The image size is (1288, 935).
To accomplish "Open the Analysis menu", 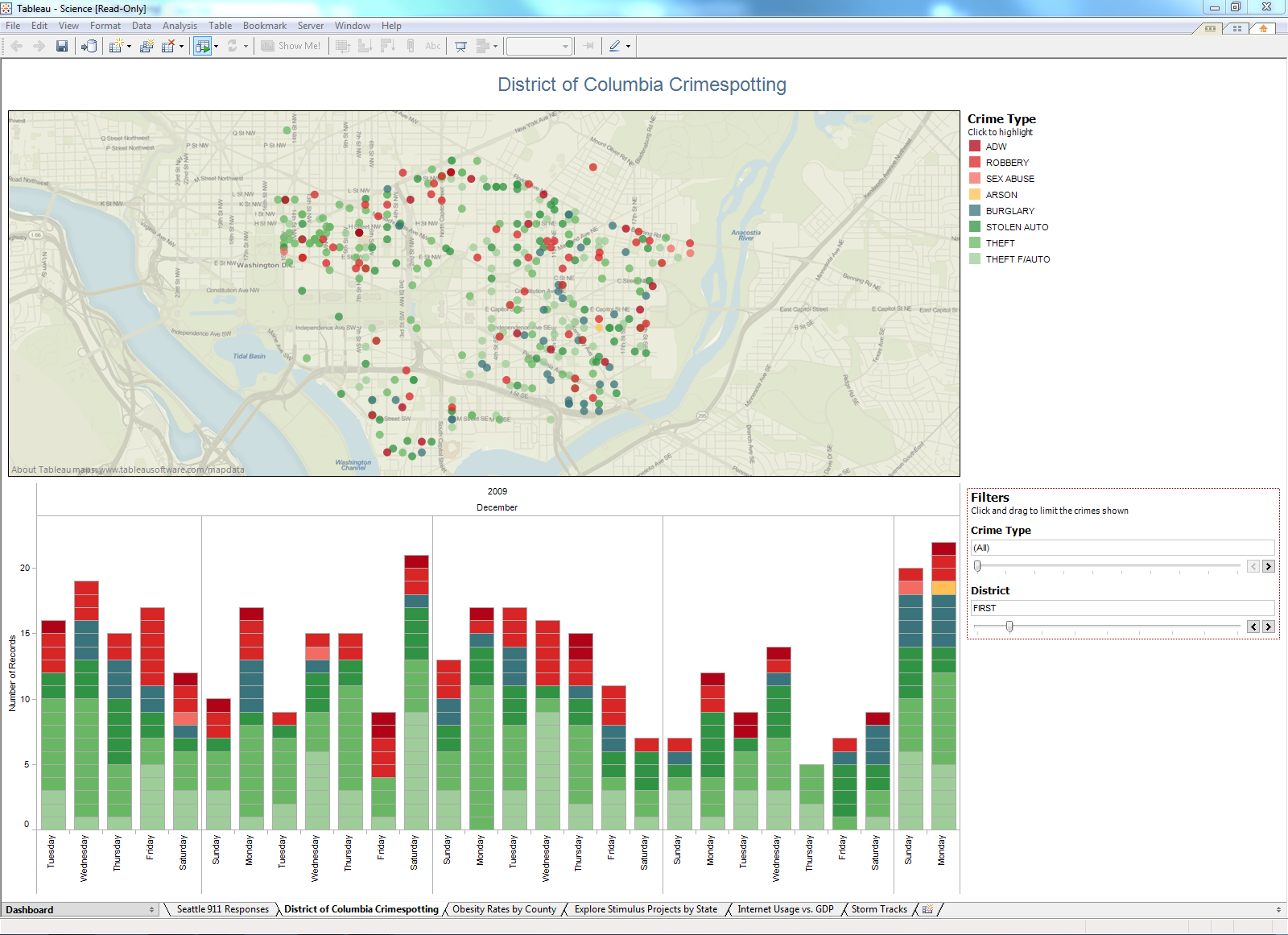I will (180, 25).
